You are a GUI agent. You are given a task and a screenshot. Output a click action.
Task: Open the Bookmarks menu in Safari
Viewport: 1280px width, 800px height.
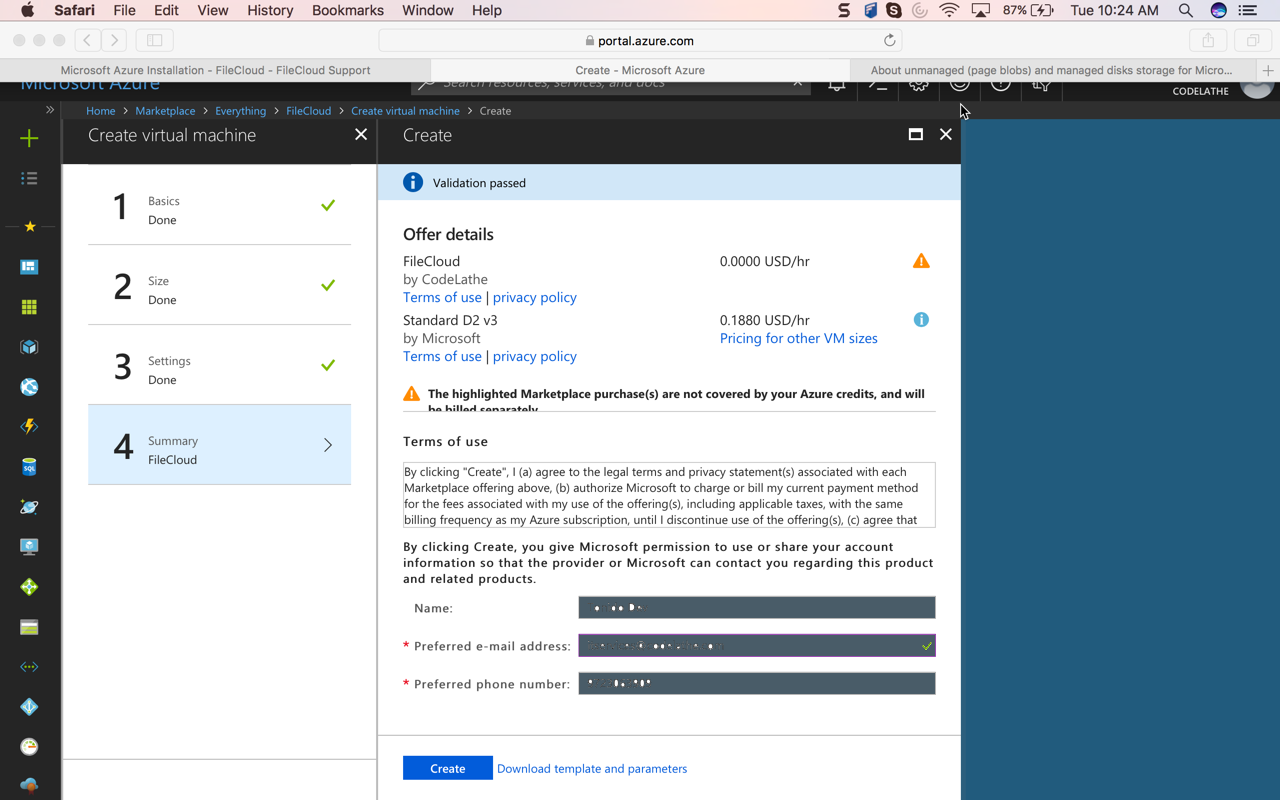point(347,10)
